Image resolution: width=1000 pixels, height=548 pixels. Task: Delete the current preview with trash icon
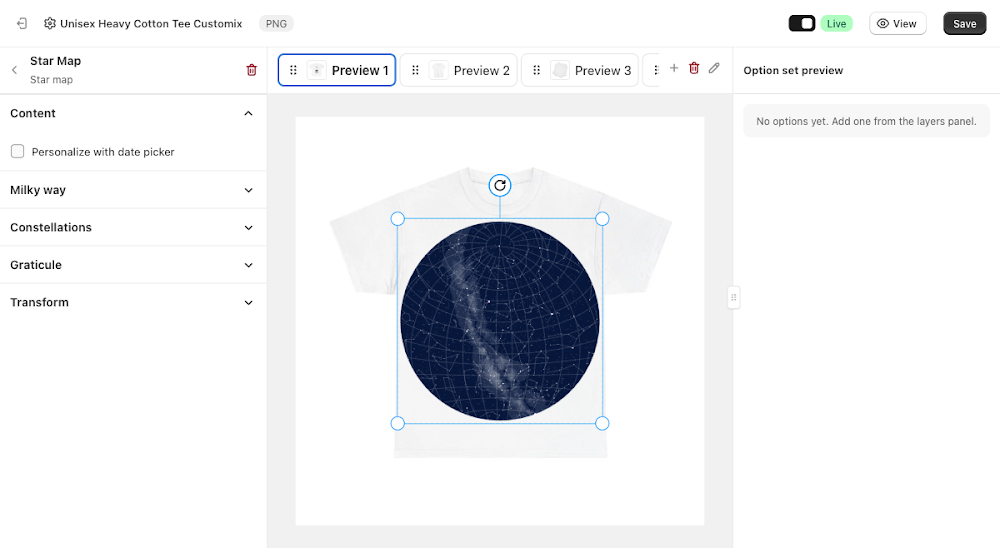coord(694,68)
